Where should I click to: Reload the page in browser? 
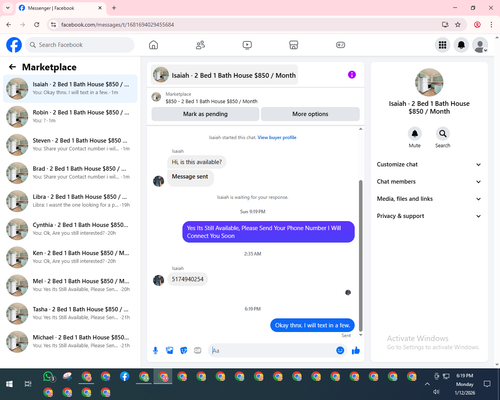point(37,25)
